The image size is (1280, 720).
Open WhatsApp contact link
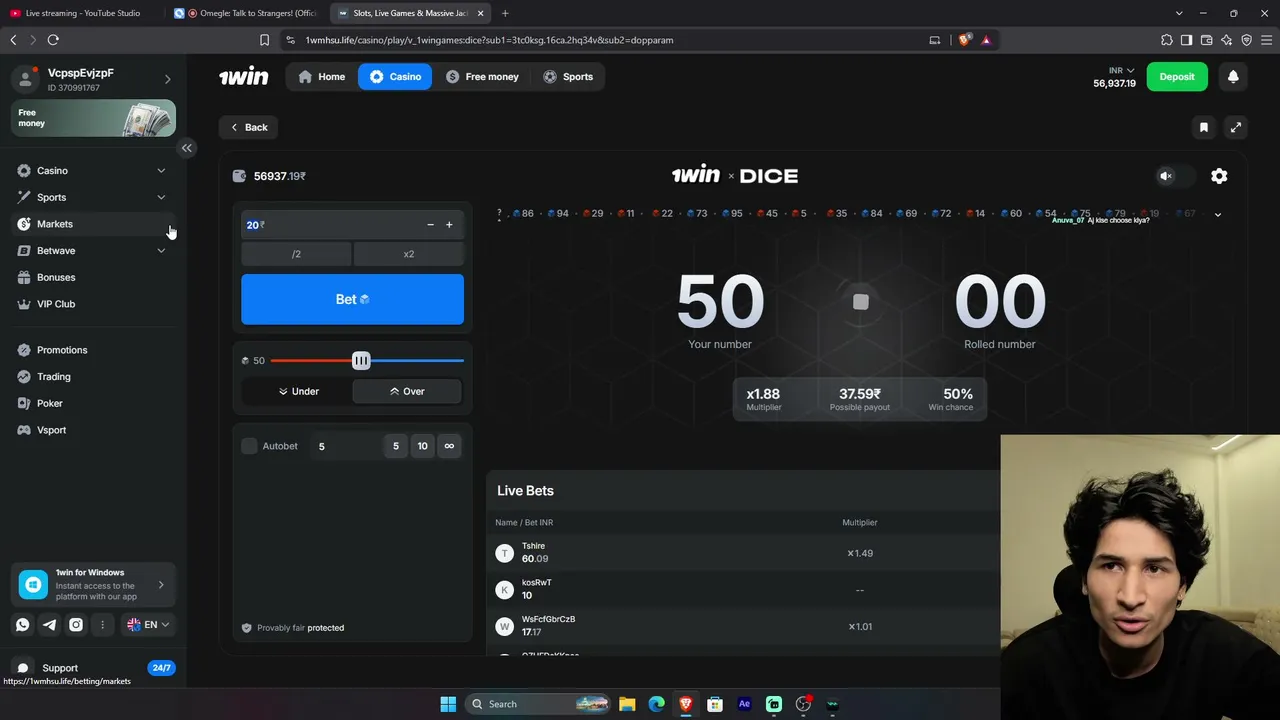point(23,625)
